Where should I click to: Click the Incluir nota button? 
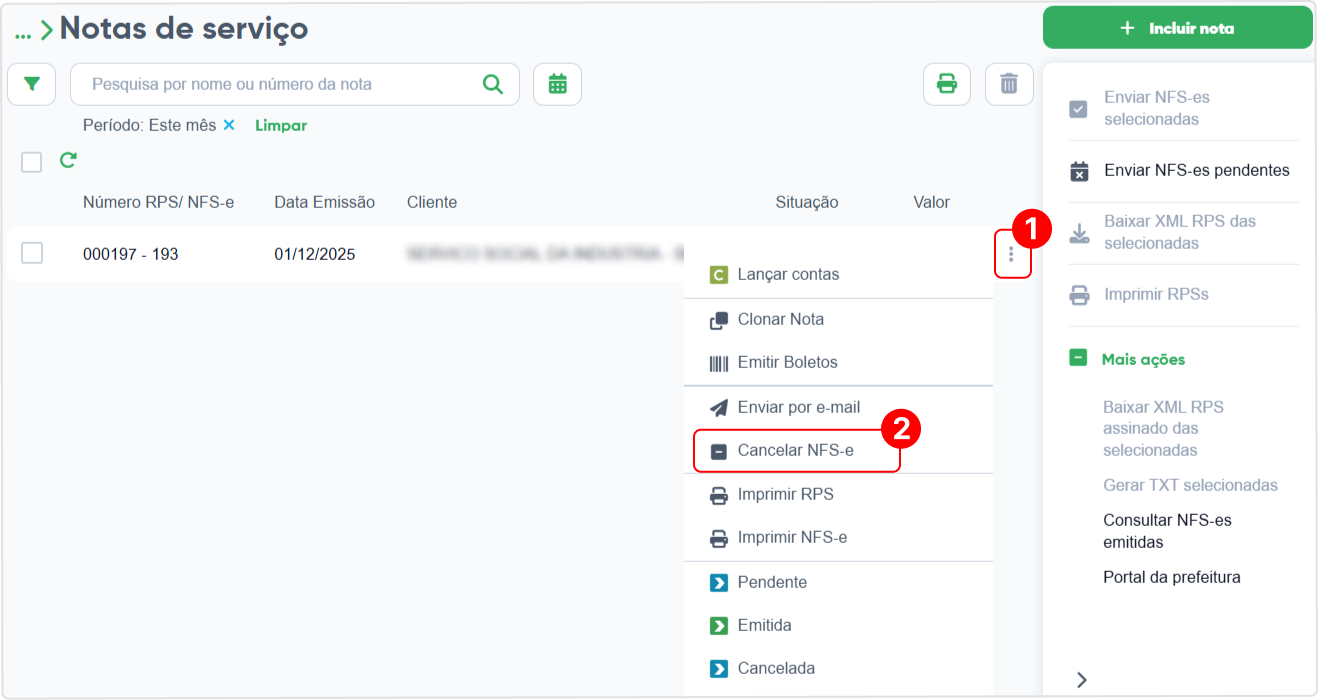coord(1178,28)
